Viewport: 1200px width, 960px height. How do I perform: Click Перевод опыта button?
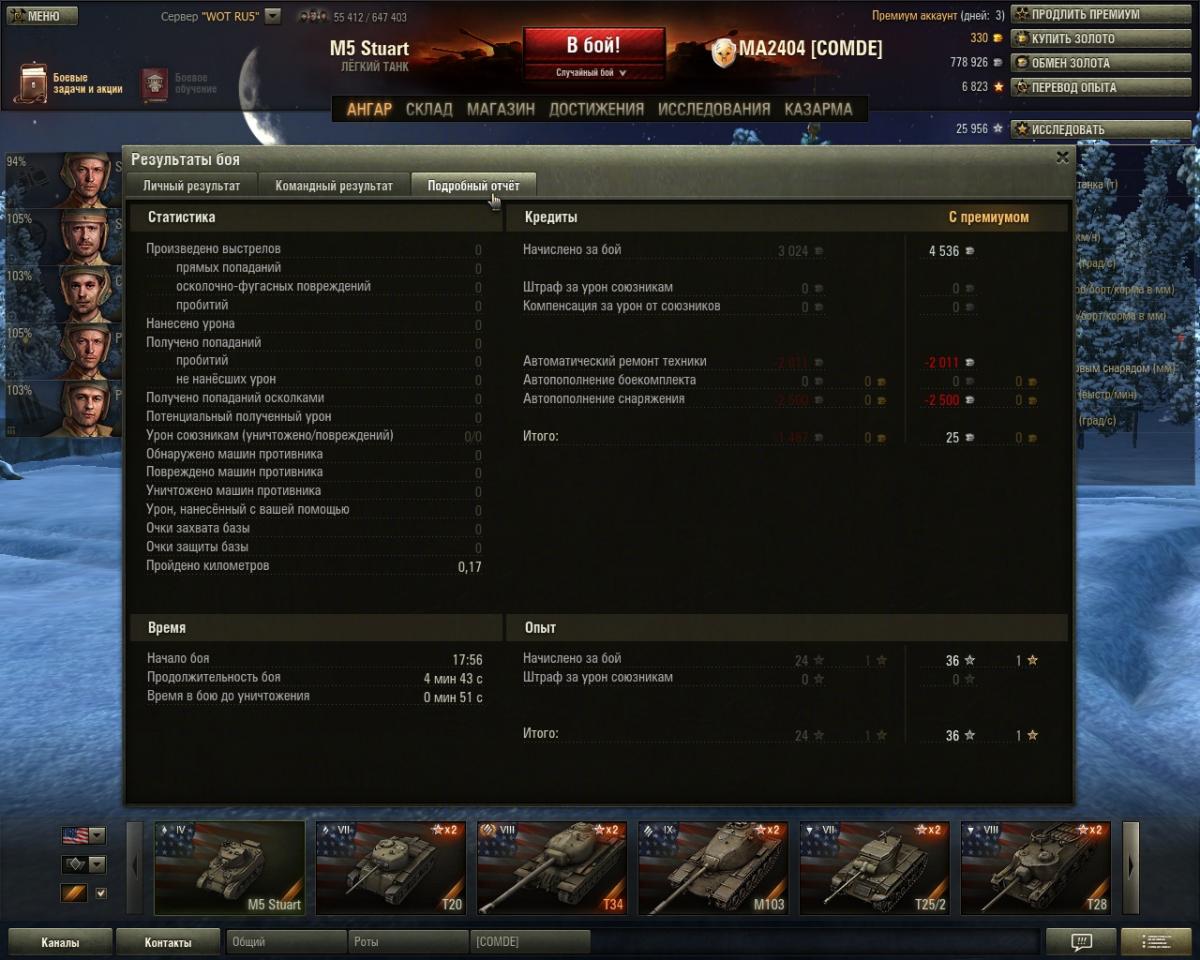pos(1101,87)
